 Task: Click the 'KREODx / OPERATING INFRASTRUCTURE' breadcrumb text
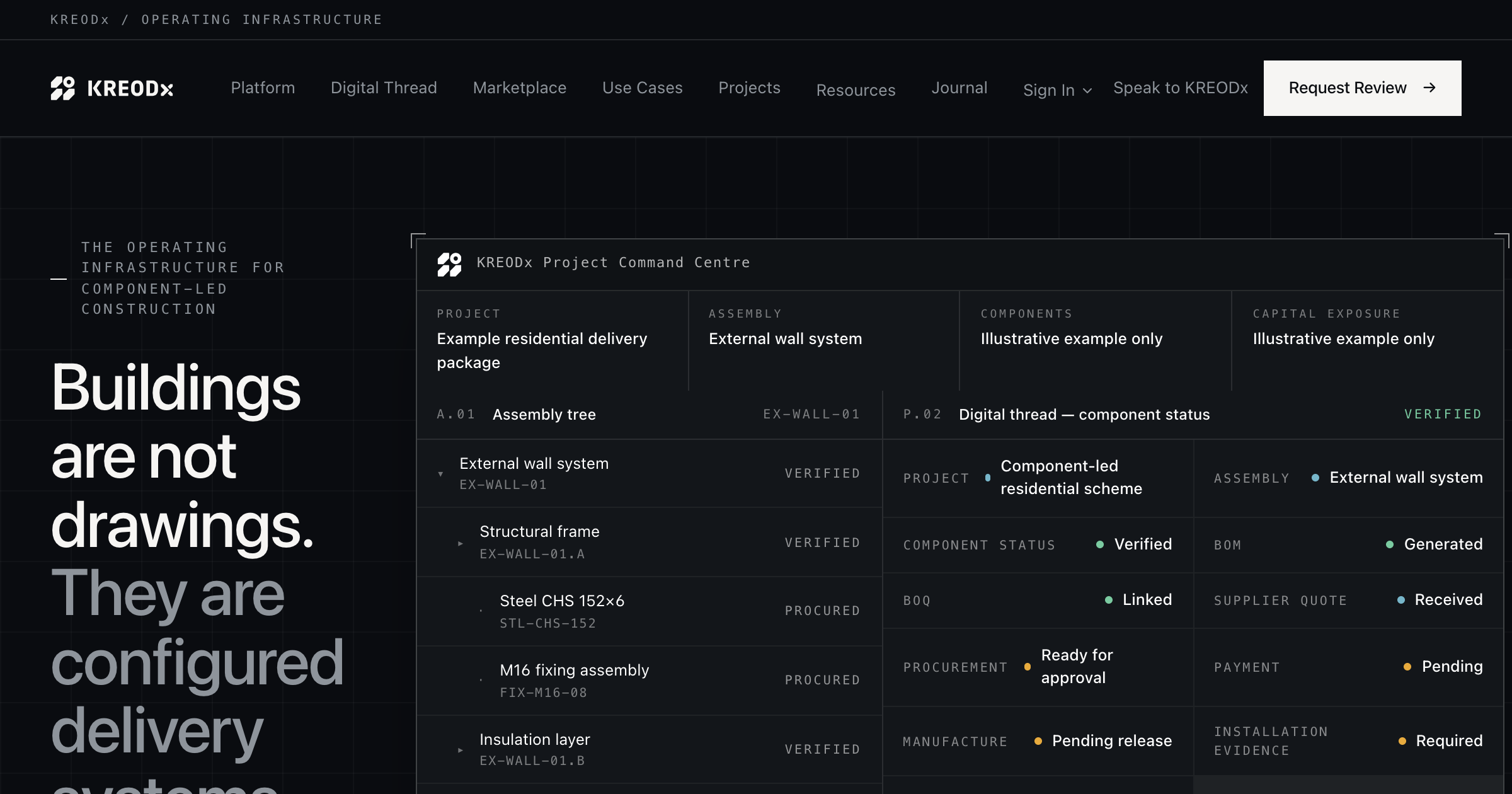coord(216,20)
